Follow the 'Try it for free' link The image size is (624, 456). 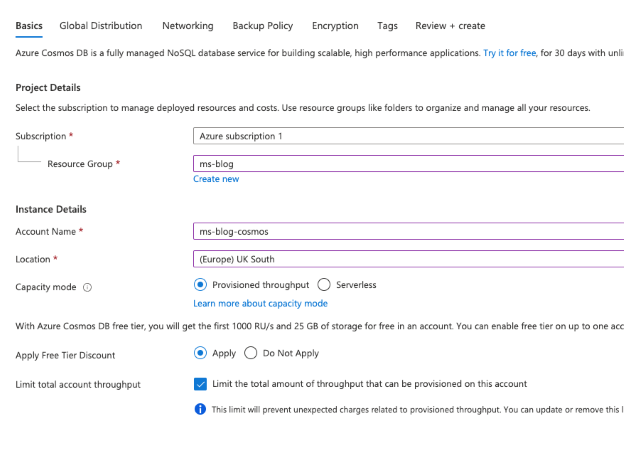pyautogui.click(x=509, y=53)
